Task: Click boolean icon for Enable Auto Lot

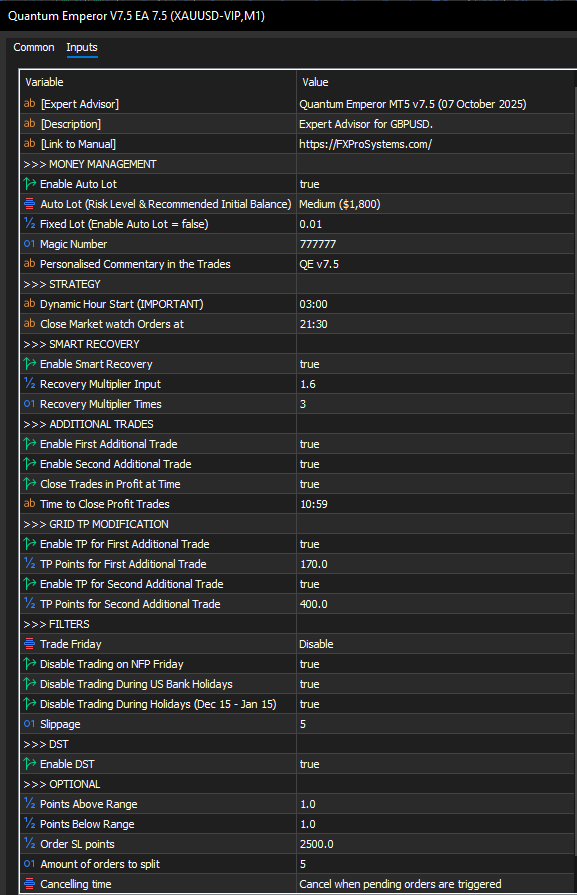Action: [x=30, y=184]
